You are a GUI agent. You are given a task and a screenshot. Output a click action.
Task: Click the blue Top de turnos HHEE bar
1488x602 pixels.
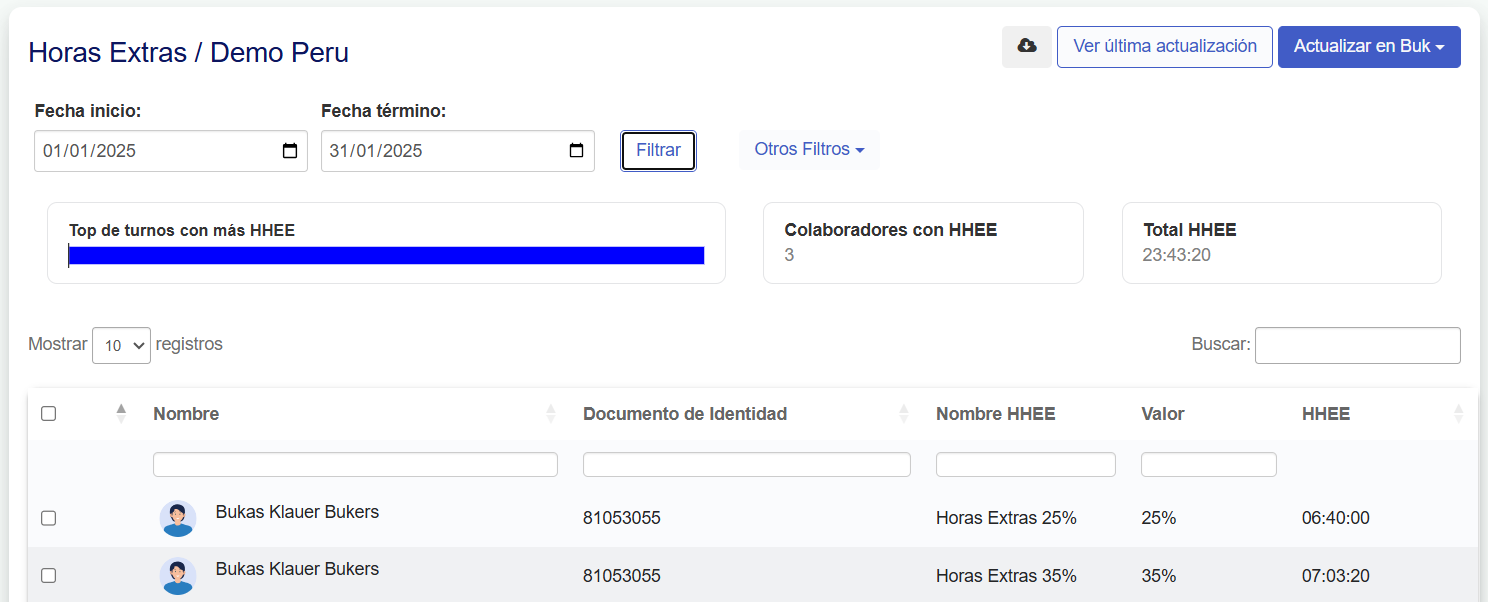tap(386, 256)
